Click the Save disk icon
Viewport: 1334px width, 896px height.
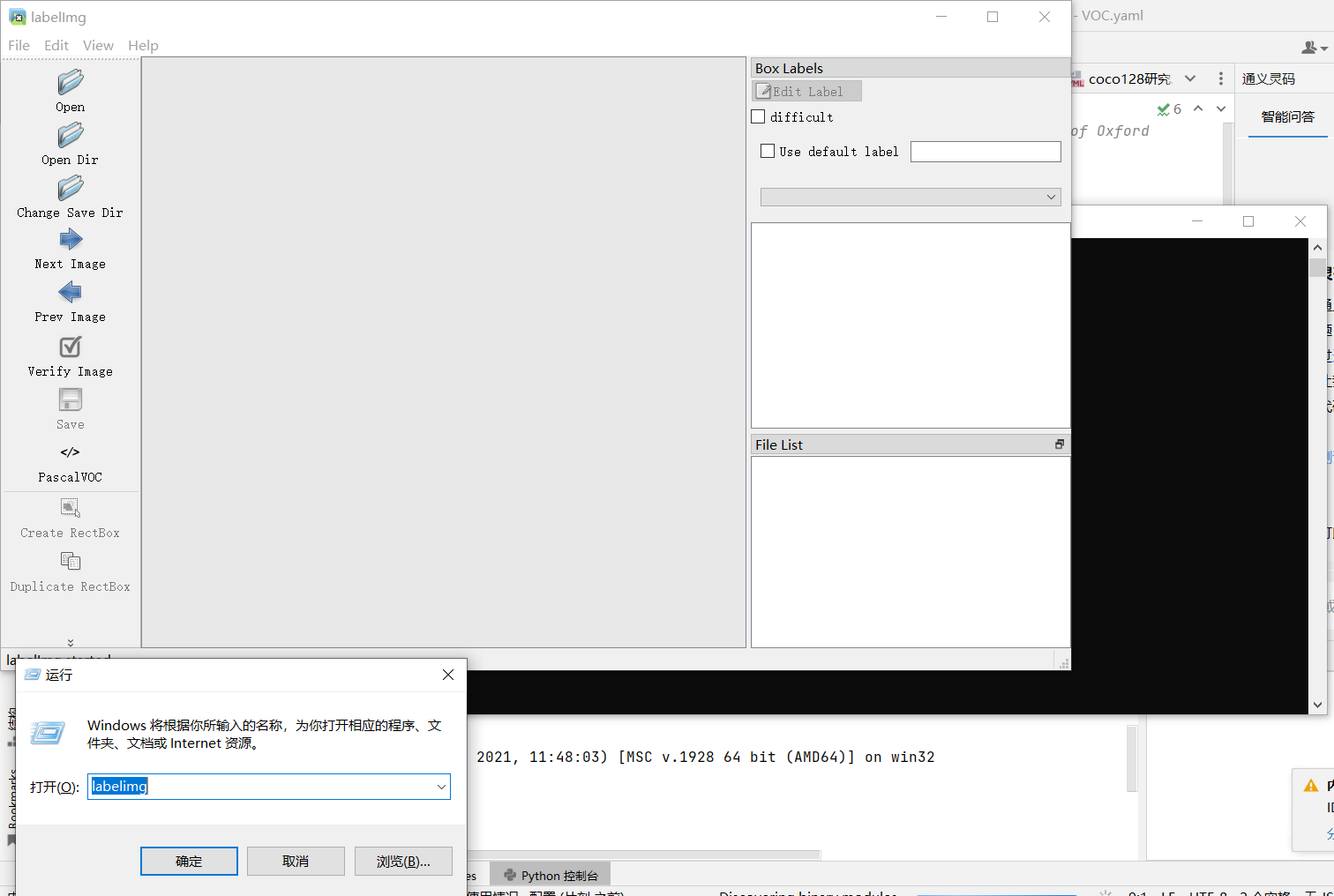pyautogui.click(x=71, y=400)
